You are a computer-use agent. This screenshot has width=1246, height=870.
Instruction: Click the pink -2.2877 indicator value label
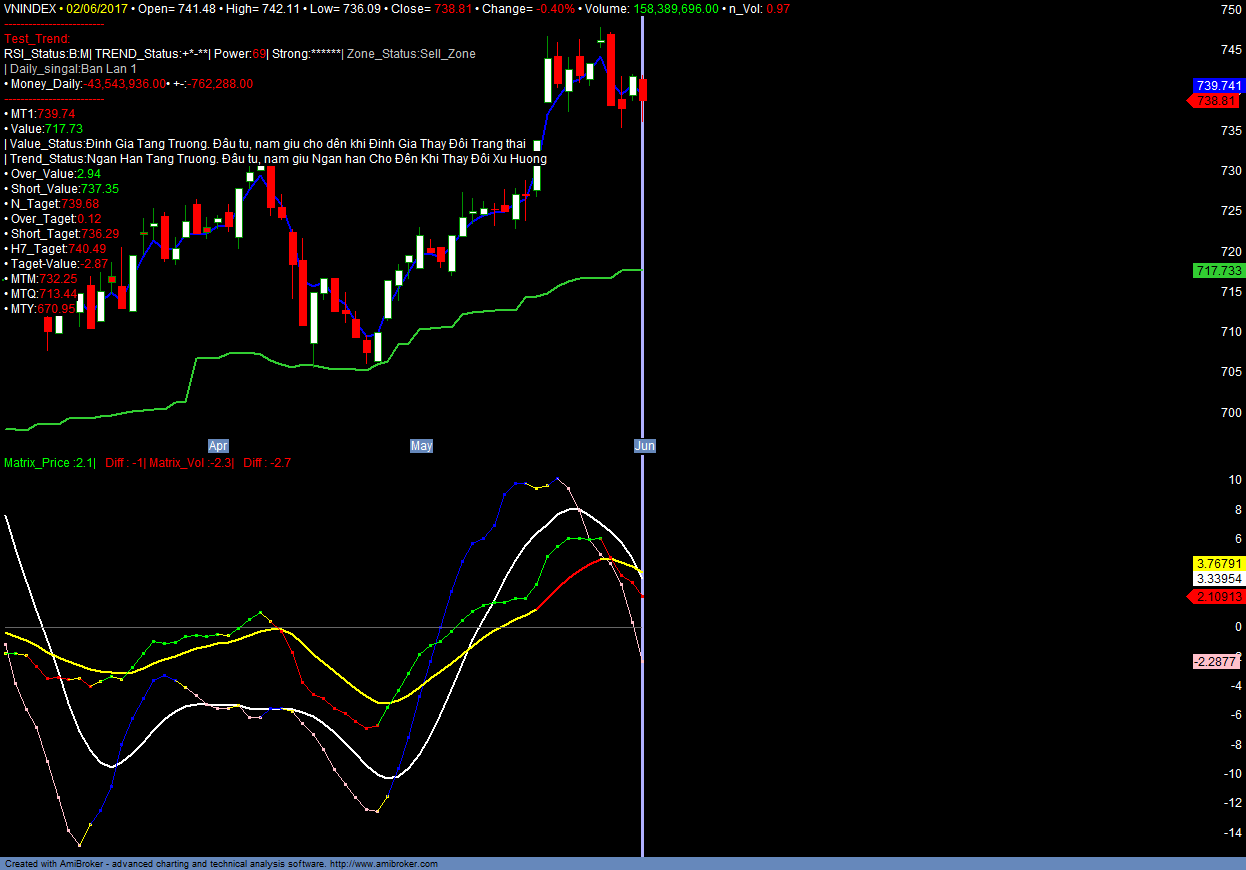1218,662
